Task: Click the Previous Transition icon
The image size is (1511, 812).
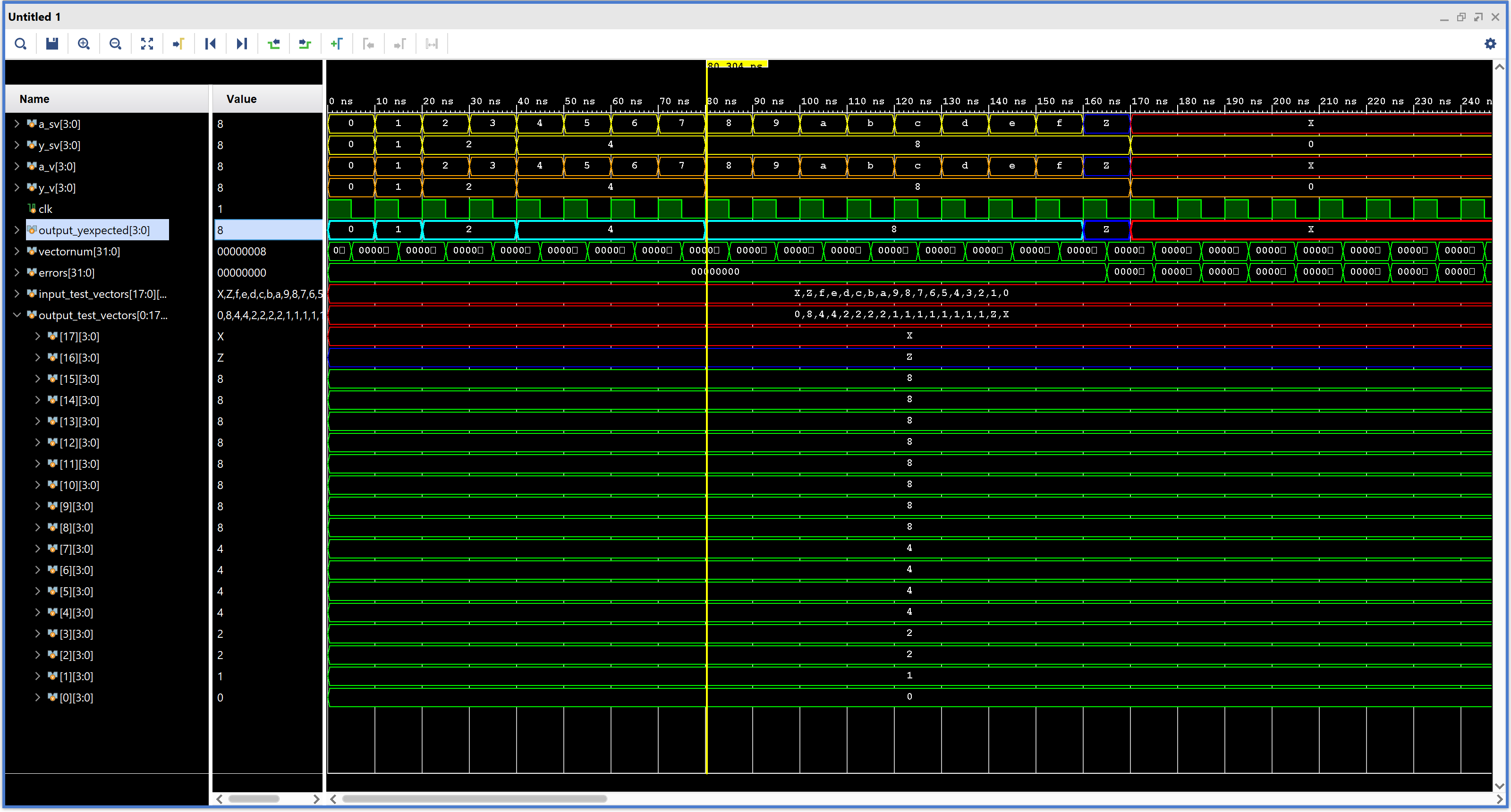Action: (x=274, y=44)
